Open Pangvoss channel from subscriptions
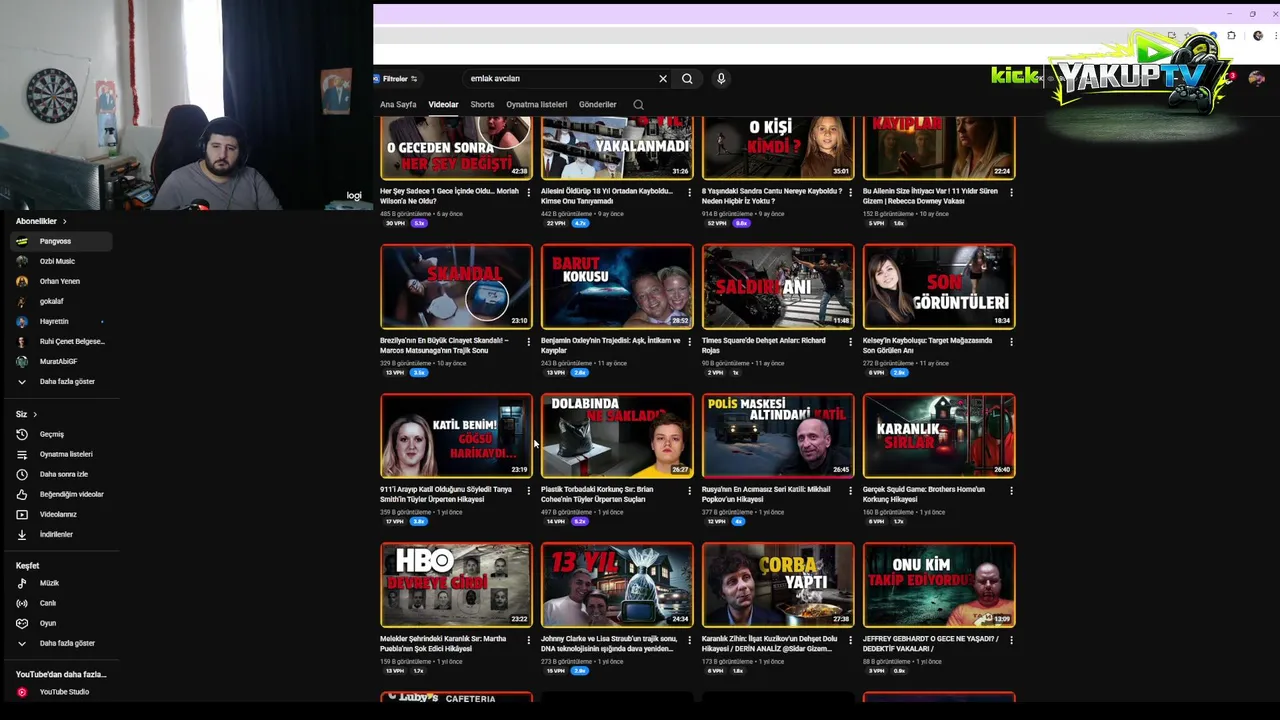 pos(62,241)
